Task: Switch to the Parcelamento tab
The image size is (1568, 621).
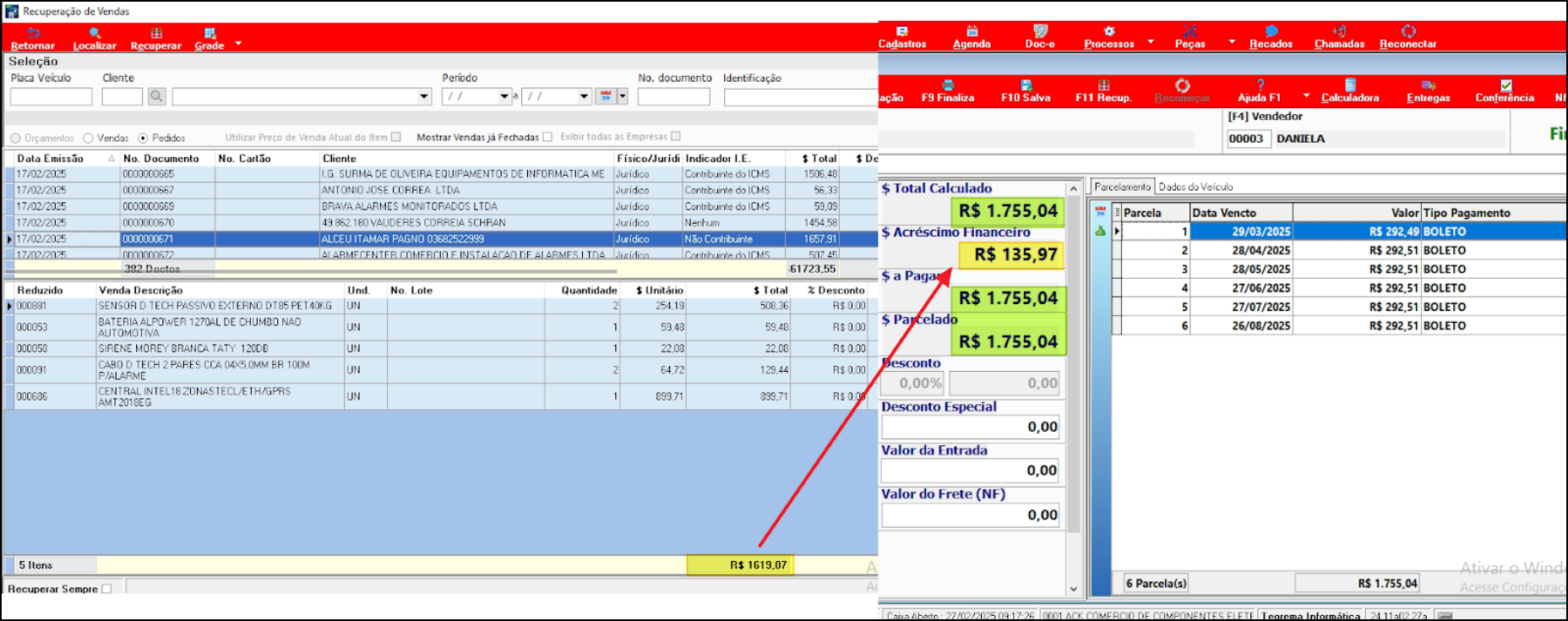Action: click(1122, 187)
